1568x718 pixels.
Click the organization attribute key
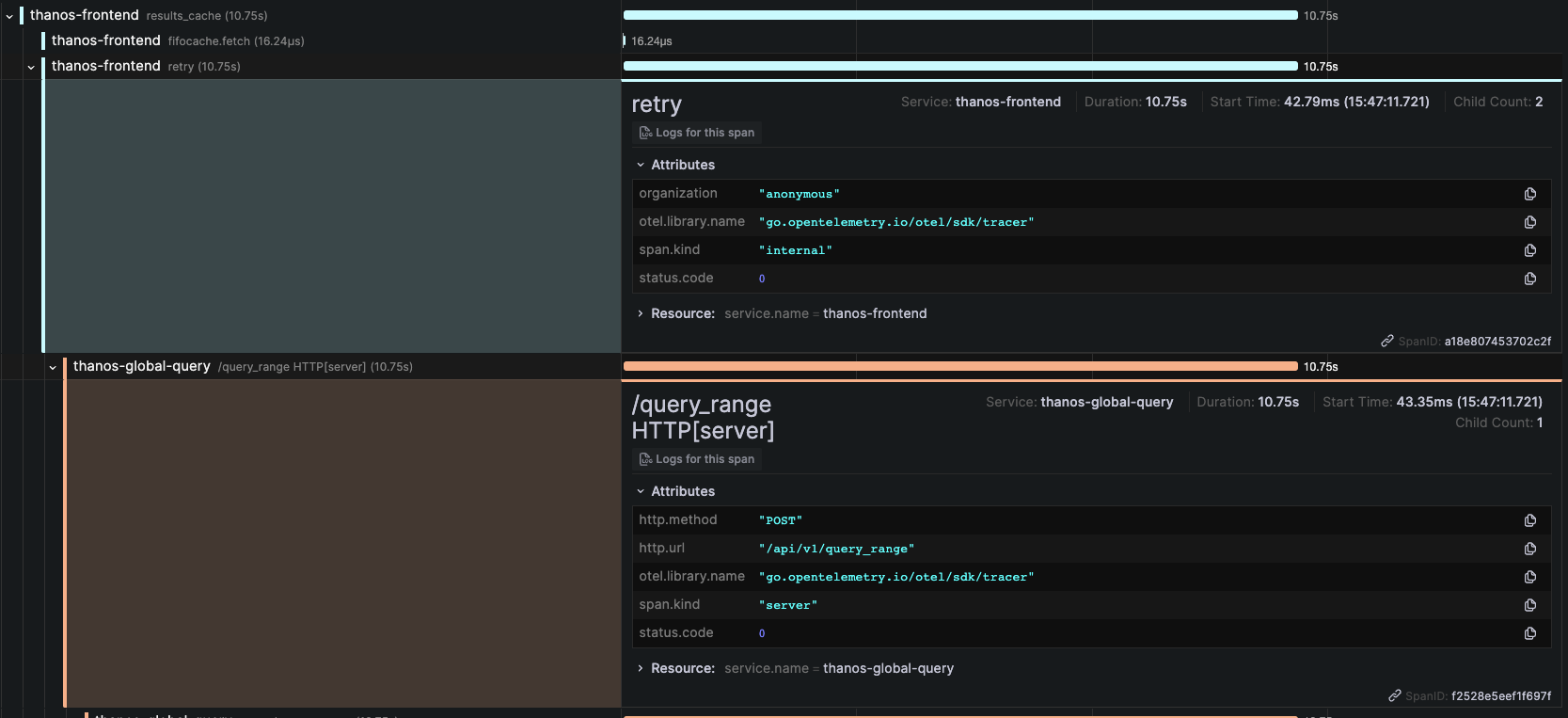[x=678, y=193]
